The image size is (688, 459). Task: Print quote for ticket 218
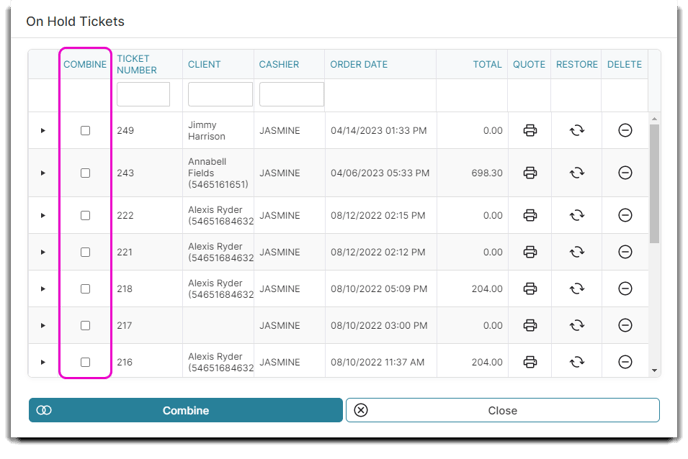click(x=530, y=289)
